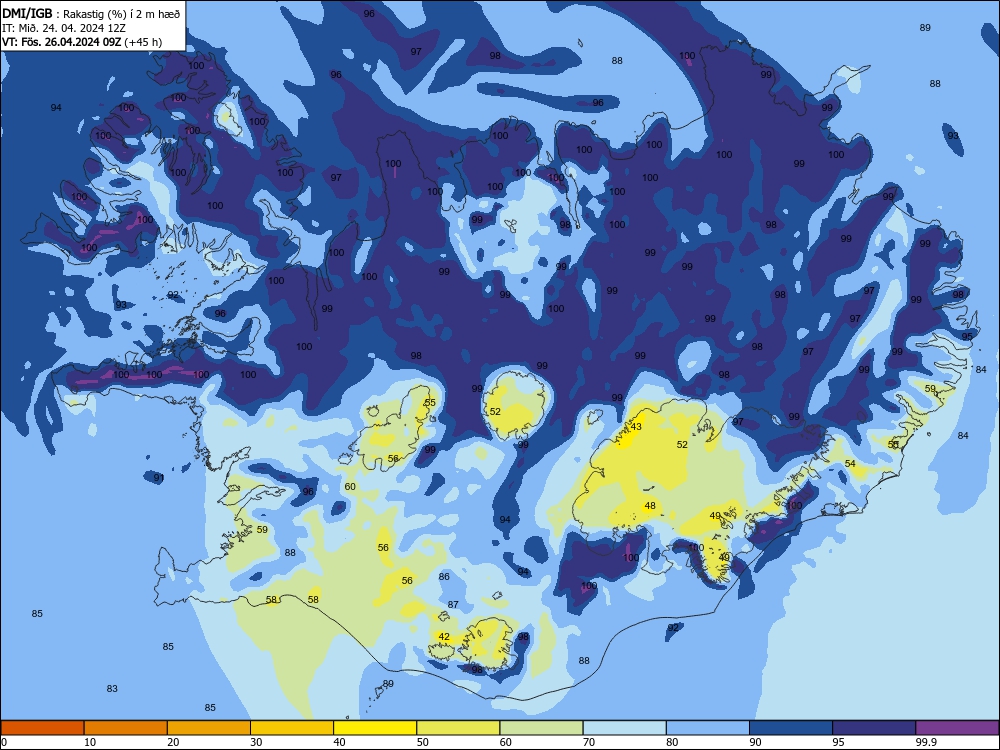Select the '87' humidity value on the map
Viewport: 1000px width, 750px height.
(453, 605)
